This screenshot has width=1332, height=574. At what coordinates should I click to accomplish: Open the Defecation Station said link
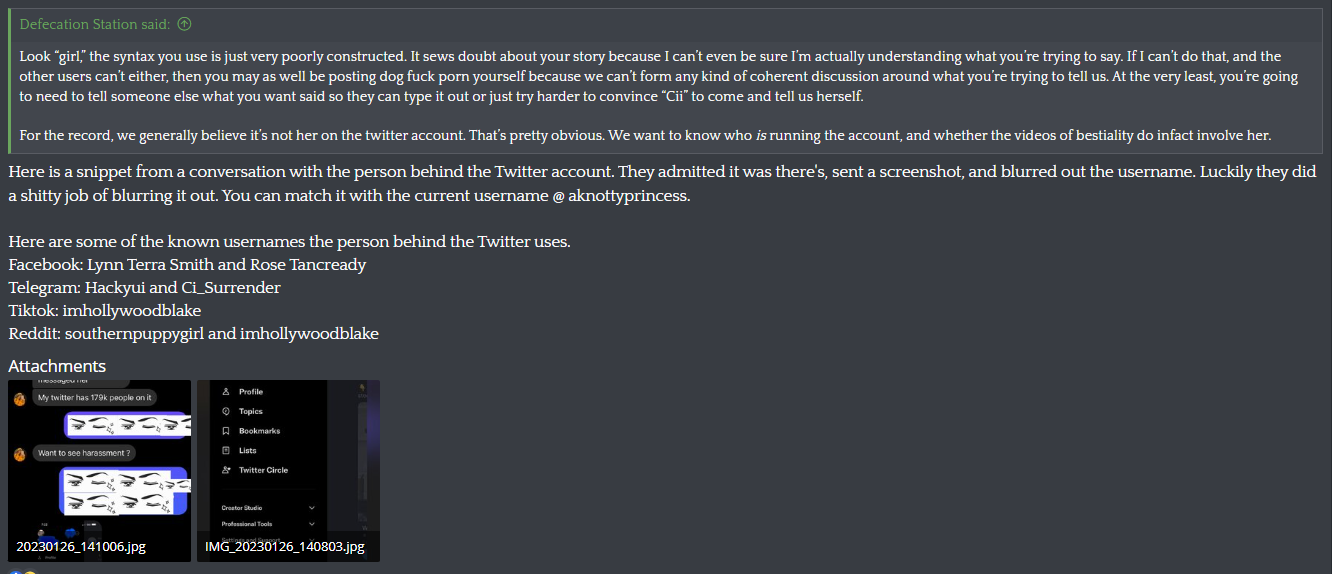(x=95, y=24)
